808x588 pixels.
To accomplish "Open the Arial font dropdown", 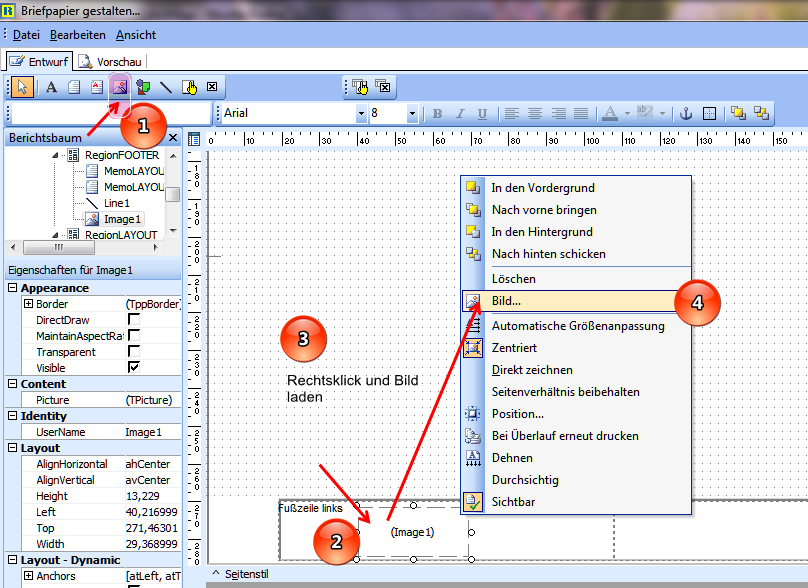I will (x=361, y=113).
